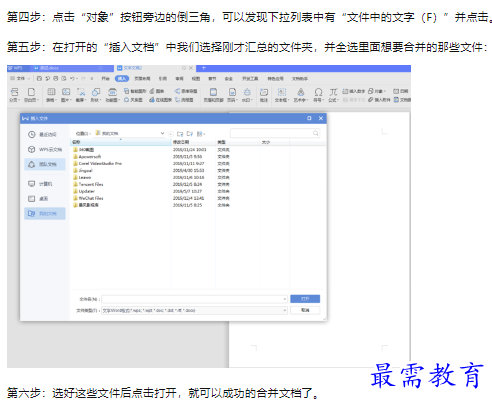Expand the location path dropdown
Image resolution: width=492 pixels, height=407 pixels.
(162, 133)
